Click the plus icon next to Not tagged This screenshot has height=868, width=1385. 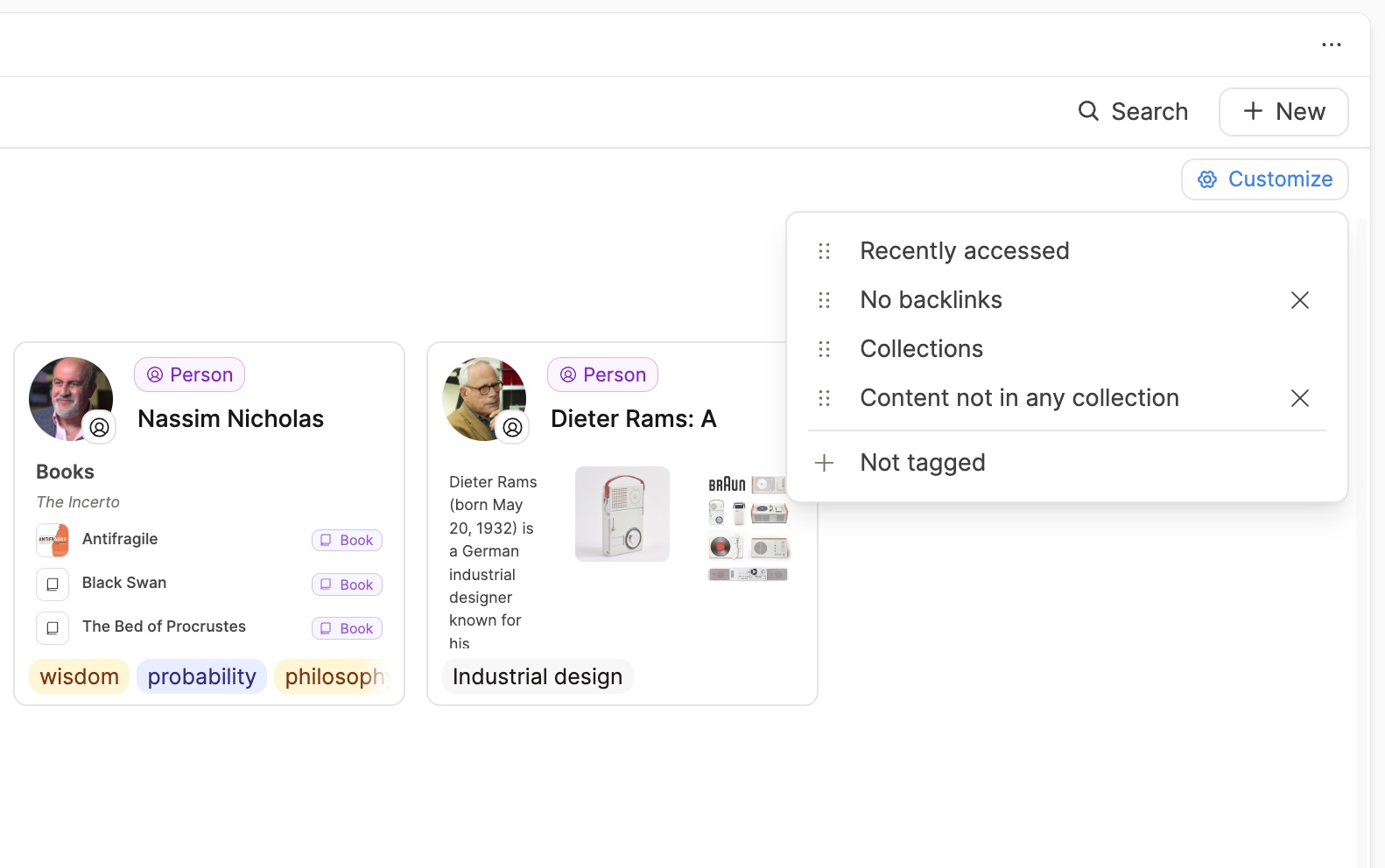824,462
